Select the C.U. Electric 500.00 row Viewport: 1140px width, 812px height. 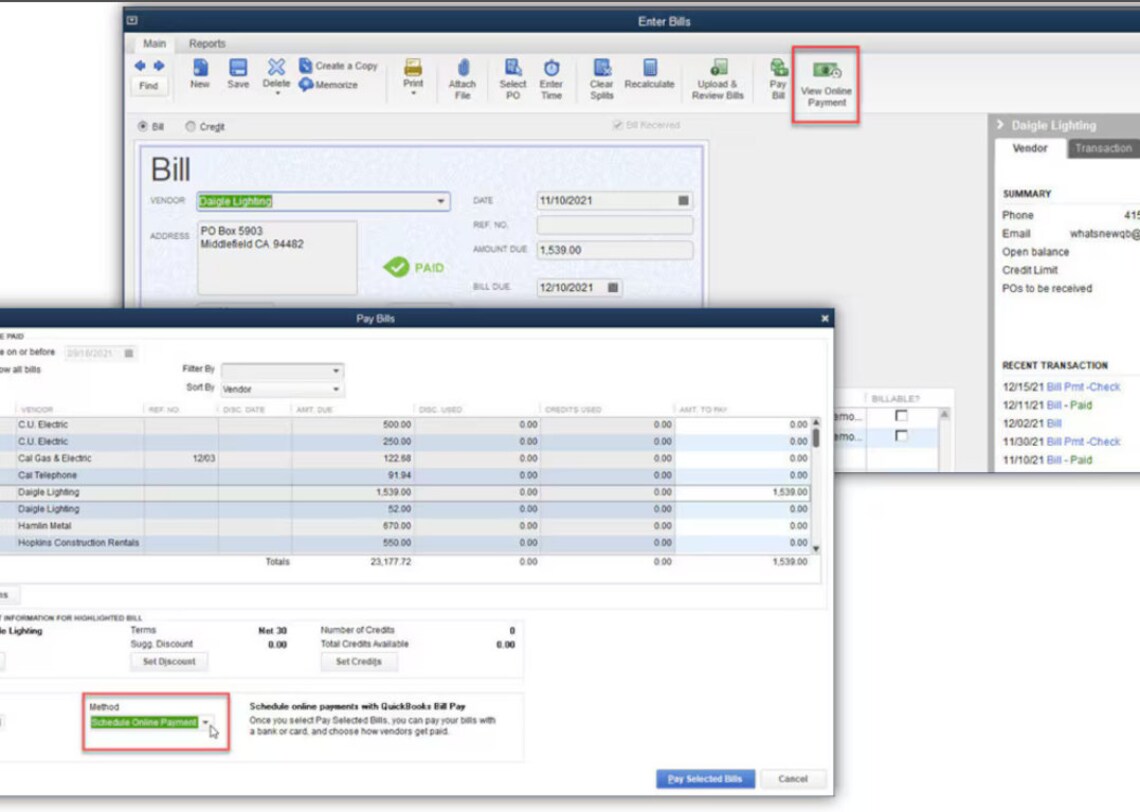click(x=404, y=425)
